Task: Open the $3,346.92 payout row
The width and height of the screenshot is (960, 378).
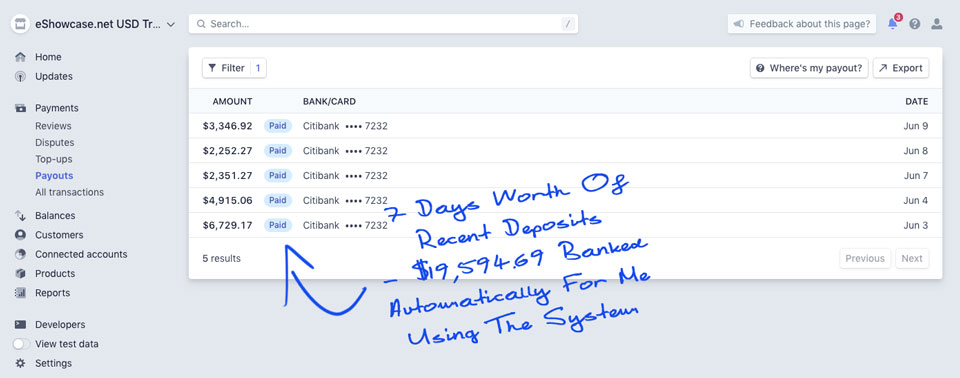Action: point(565,126)
